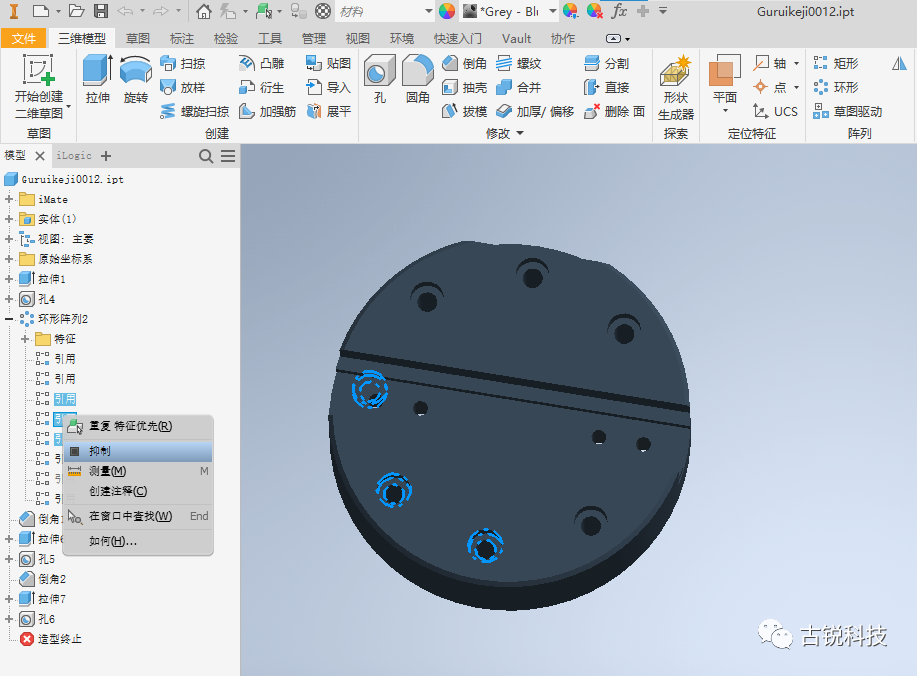
Task: Click the Home view house icon
Action: pos(204,11)
